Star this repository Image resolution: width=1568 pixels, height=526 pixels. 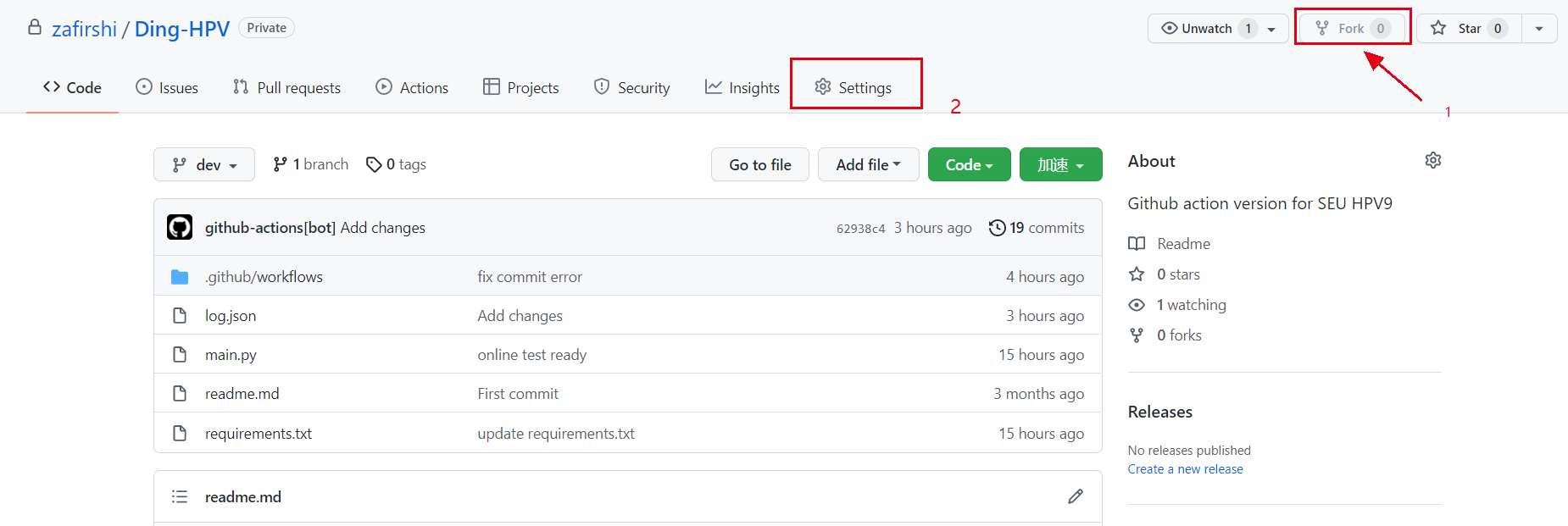click(1469, 28)
